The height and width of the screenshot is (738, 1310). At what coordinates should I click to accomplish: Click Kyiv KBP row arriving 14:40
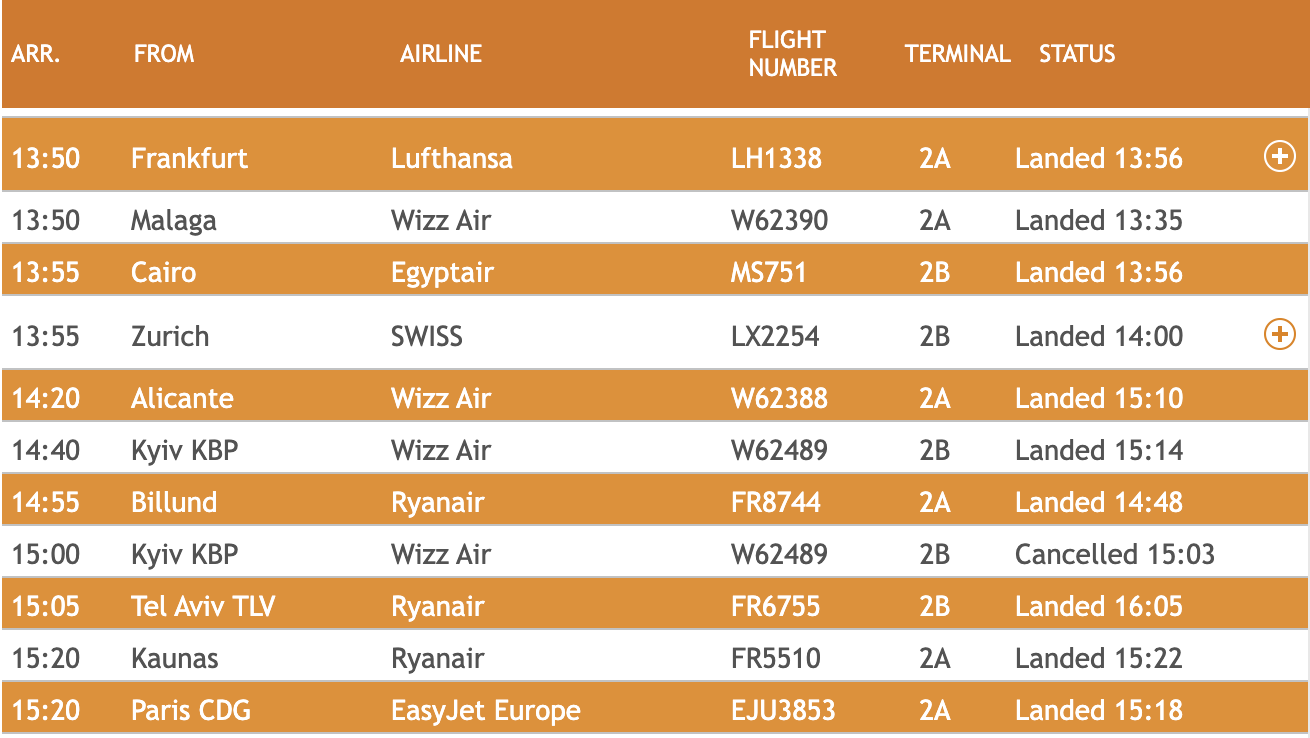(655, 450)
